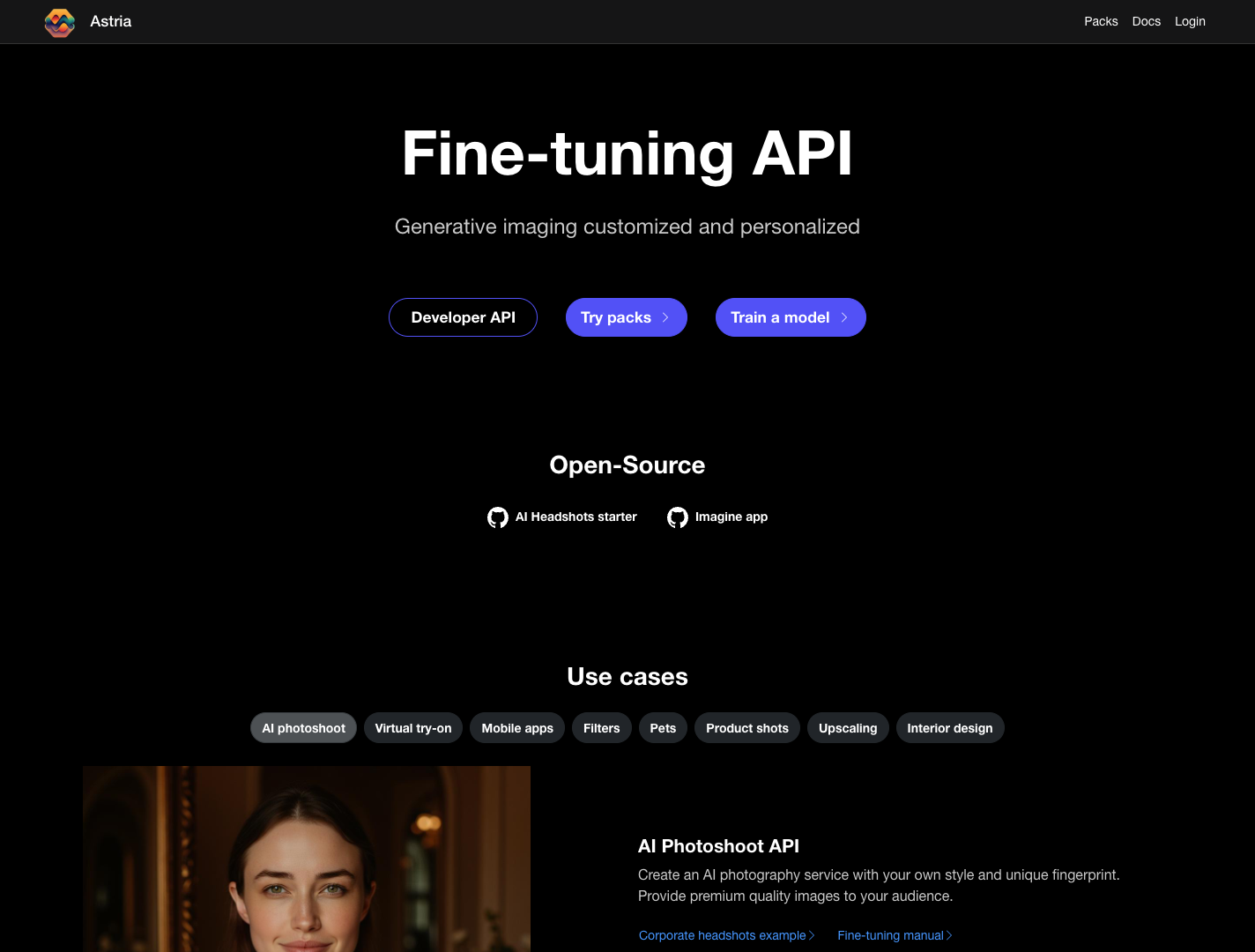The height and width of the screenshot is (952, 1255).
Task: Click the Astria logo icon
Action: pos(59,22)
